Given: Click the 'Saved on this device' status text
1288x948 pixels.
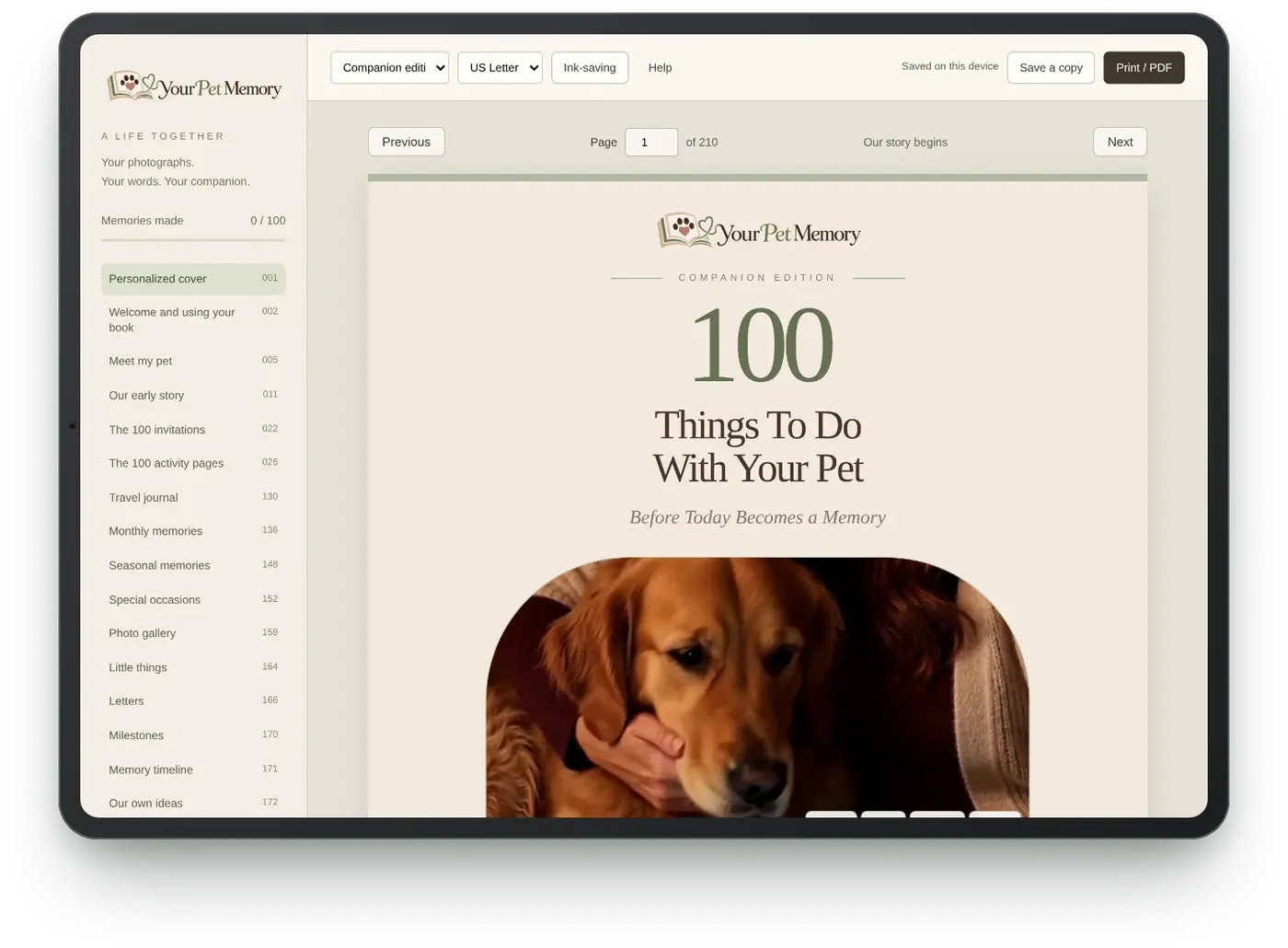Looking at the screenshot, I should point(949,66).
